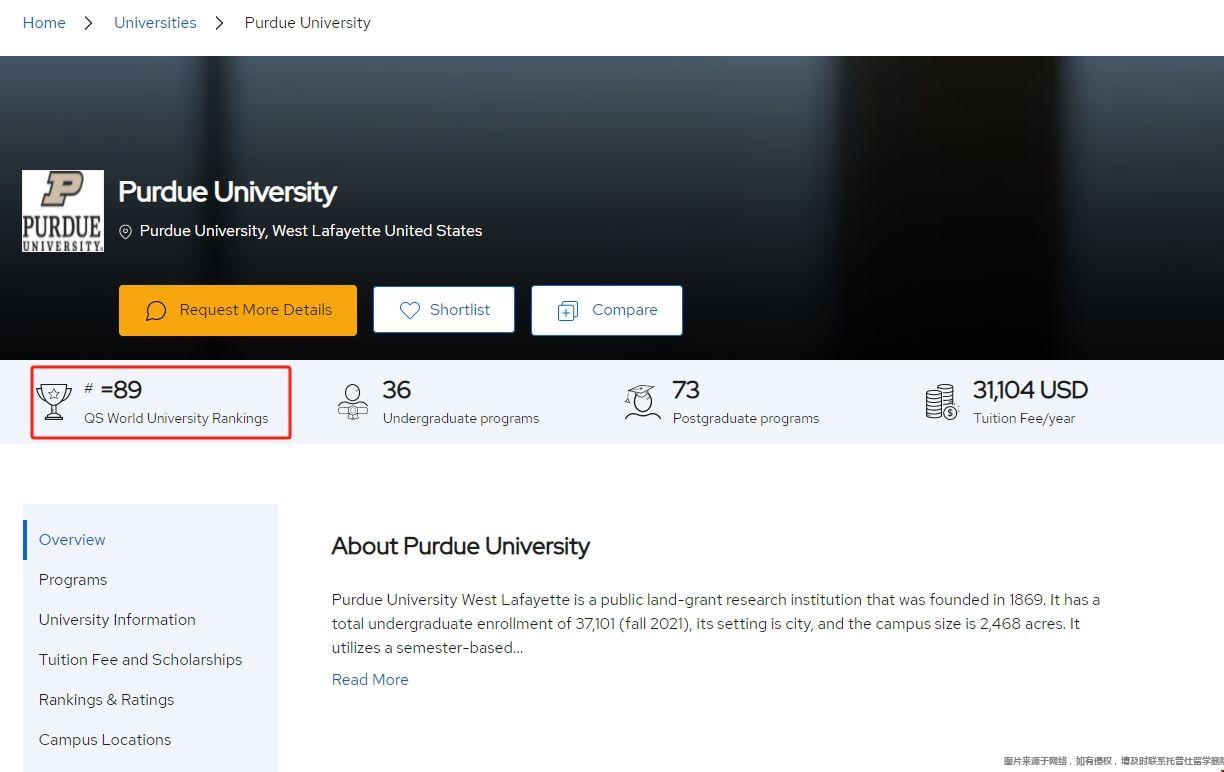Click the tuition fee coins icon
The height and width of the screenshot is (772, 1224).
click(942, 402)
